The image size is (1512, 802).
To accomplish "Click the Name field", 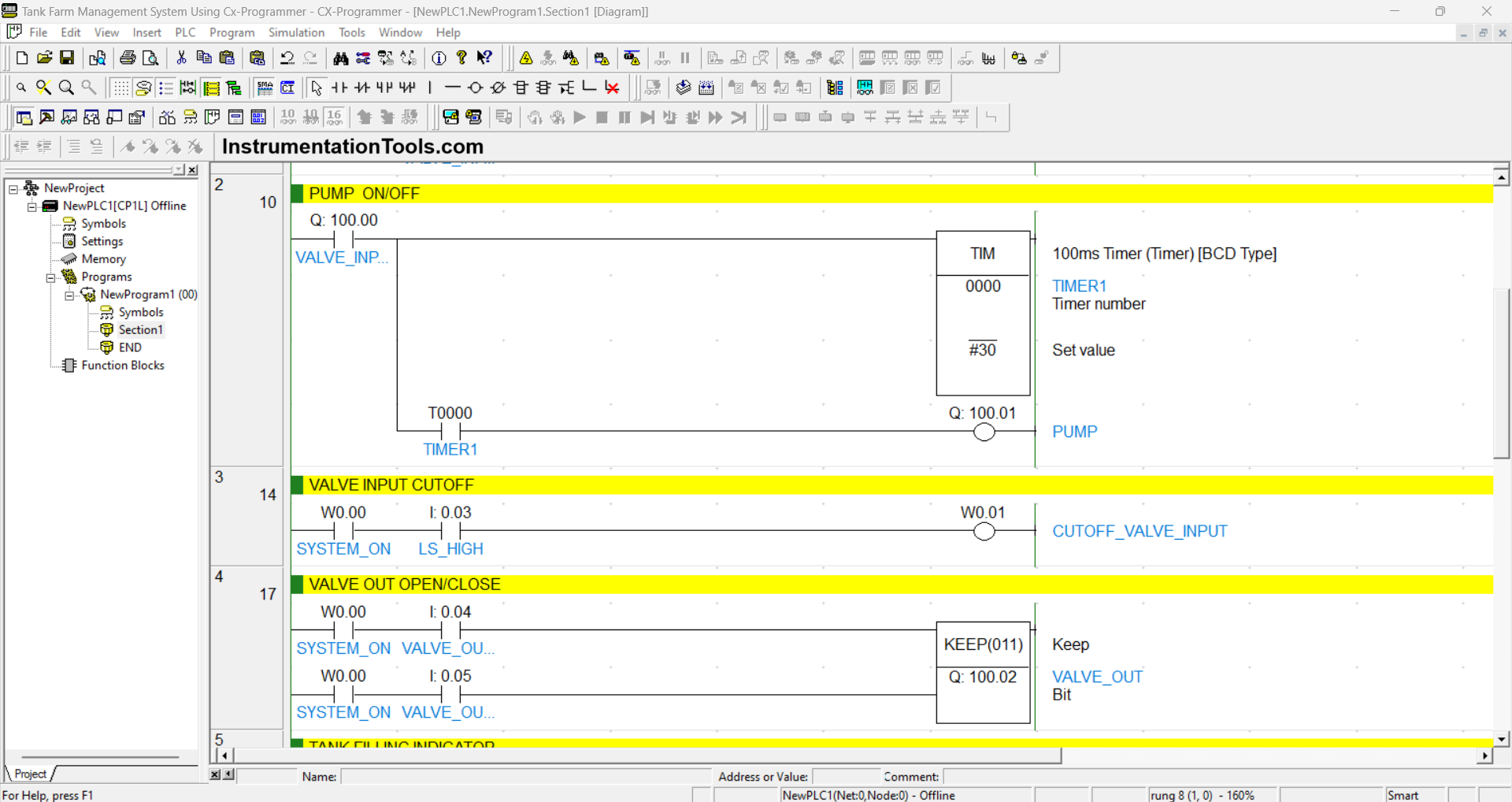I will click(525, 777).
